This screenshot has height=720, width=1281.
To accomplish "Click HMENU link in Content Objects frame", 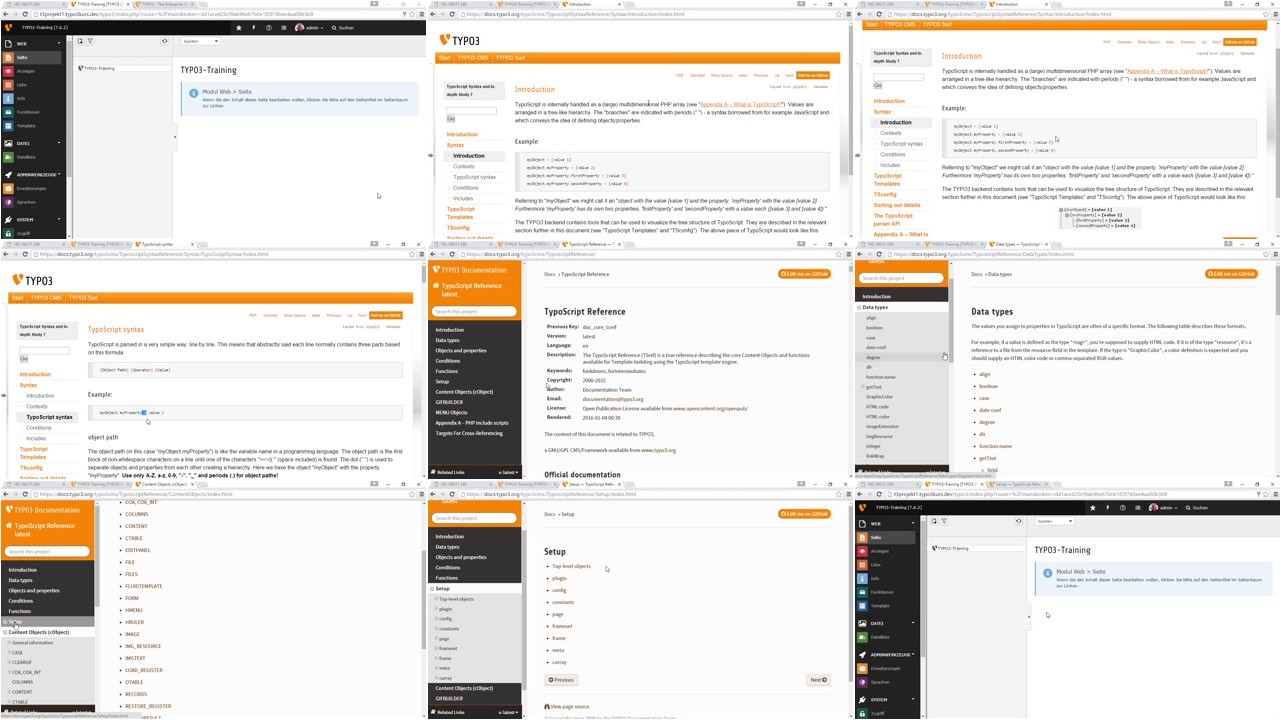I will click(134, 610).
